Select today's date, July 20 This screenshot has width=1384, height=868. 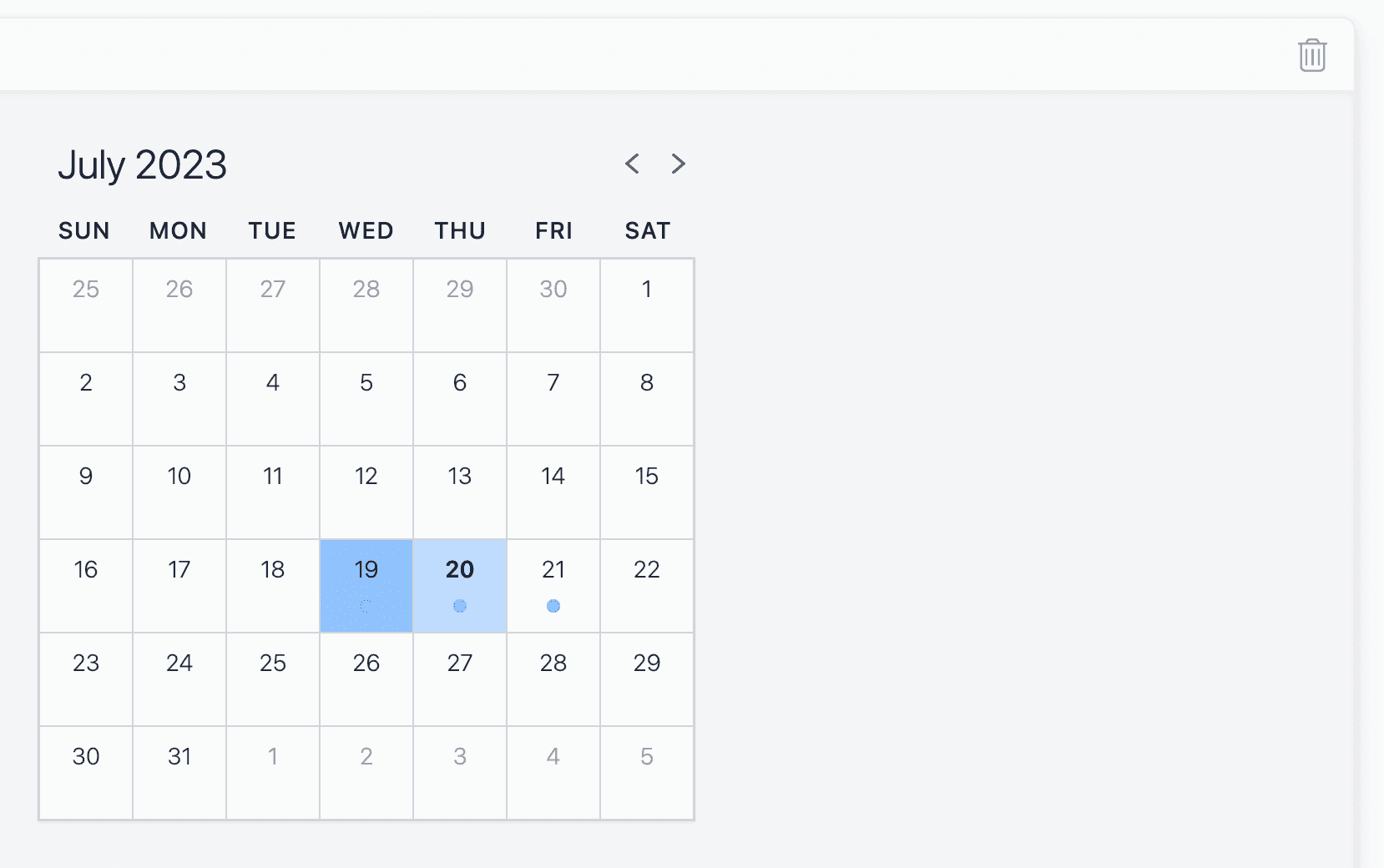pyautogui.click(x=460, y=585)
